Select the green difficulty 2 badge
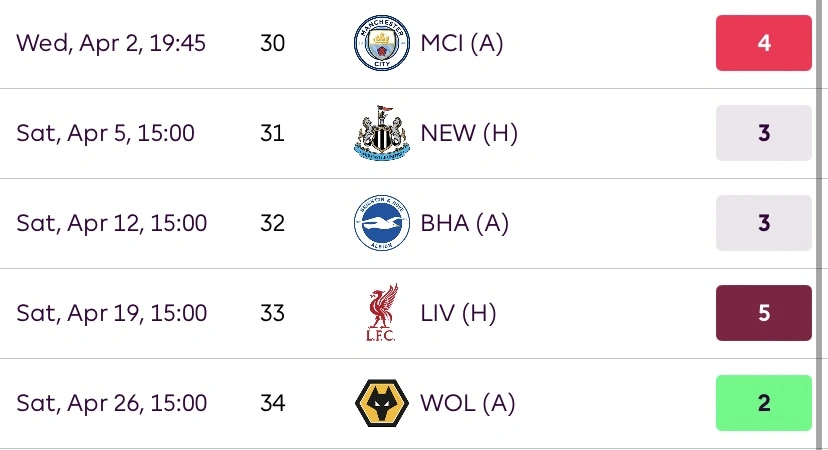 click(763, 403)
